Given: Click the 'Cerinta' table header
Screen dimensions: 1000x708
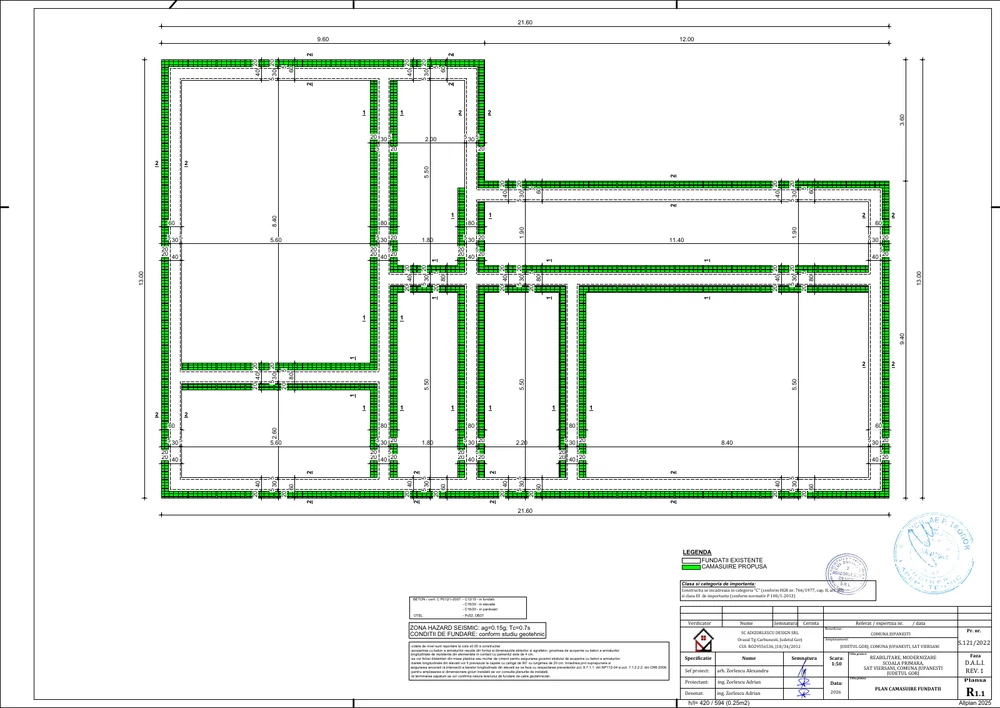Looking at the screenshot, I should [811, 623].
